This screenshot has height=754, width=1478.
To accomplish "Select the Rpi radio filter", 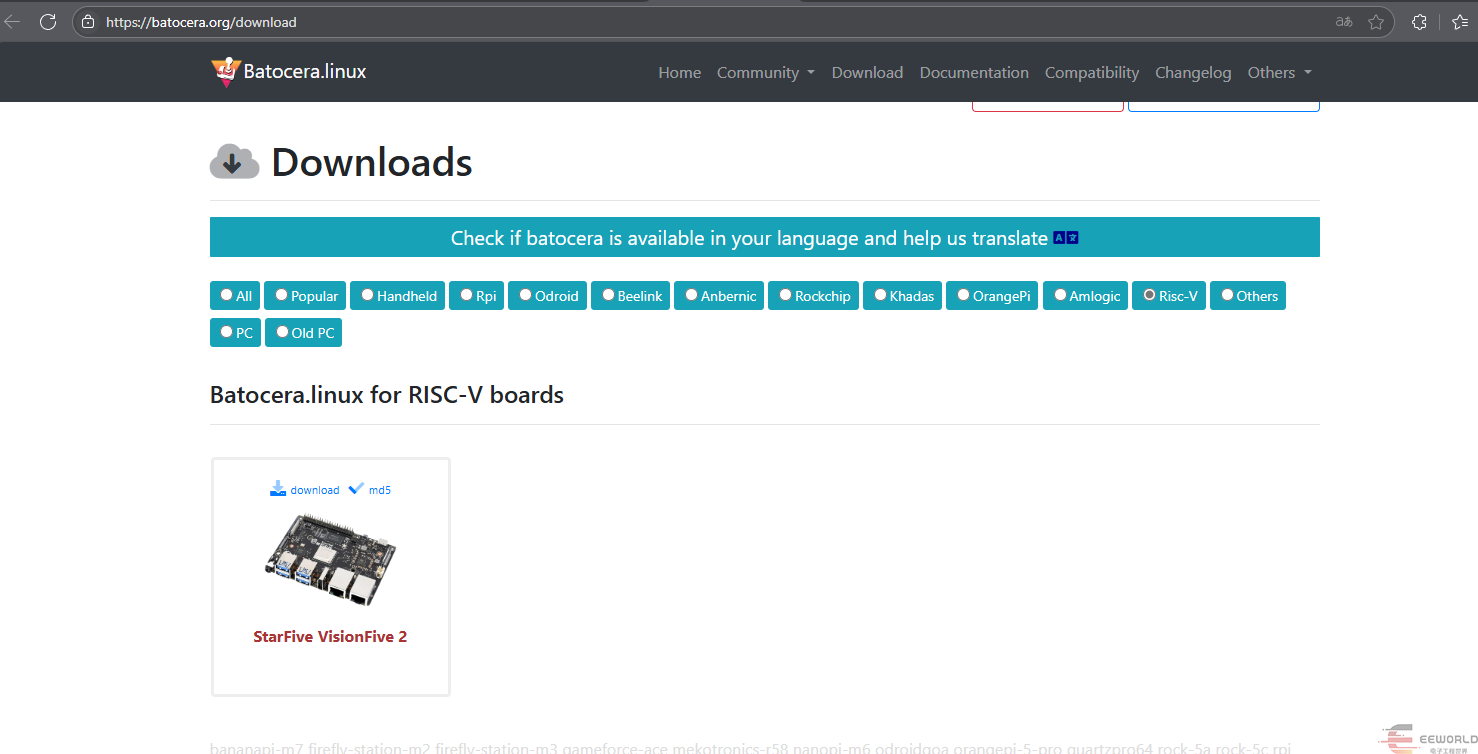I will click(x=467, y=295).
